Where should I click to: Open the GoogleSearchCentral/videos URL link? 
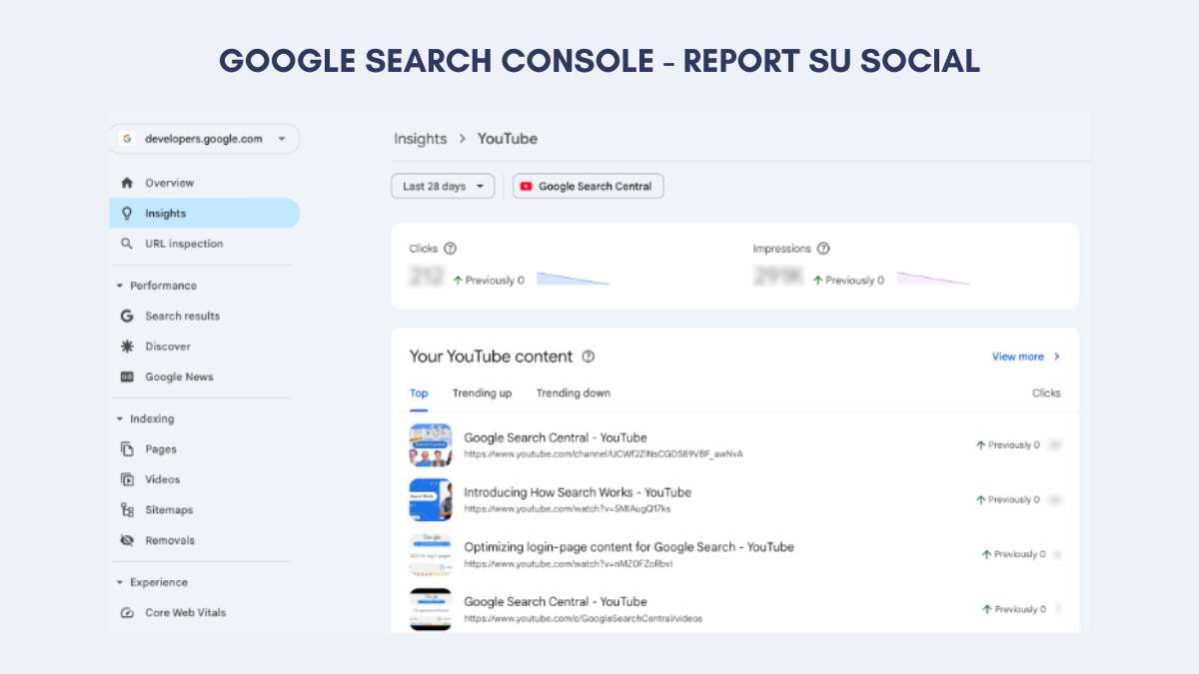click(583, 618)
